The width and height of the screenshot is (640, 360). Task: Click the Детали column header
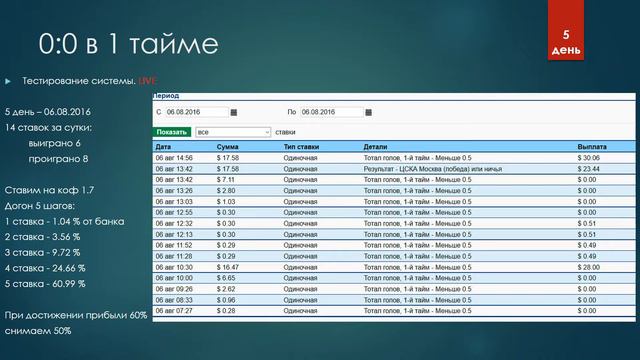tap(375, 147)
